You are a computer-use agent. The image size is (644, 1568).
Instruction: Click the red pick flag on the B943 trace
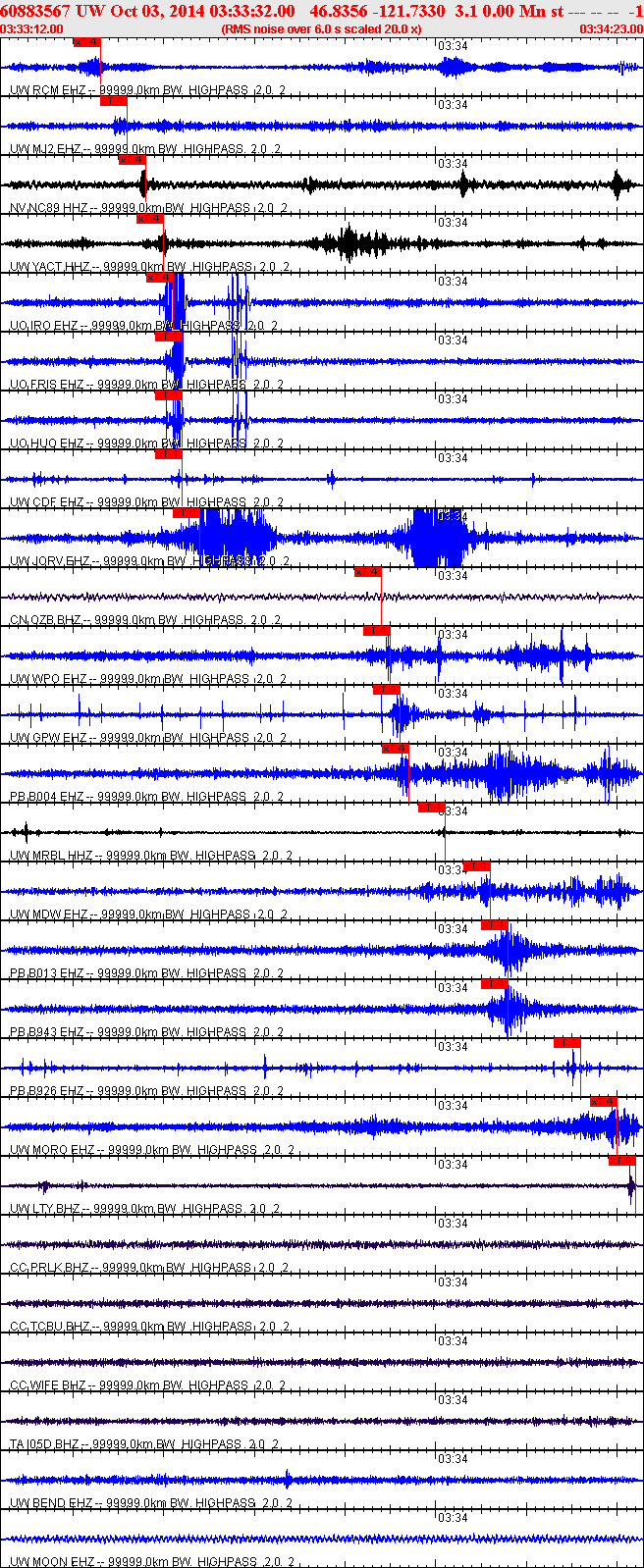point(495,984)
